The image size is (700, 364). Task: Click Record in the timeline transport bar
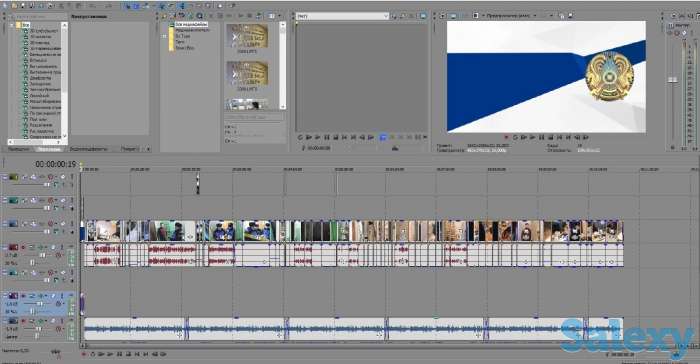coord(84,354)
